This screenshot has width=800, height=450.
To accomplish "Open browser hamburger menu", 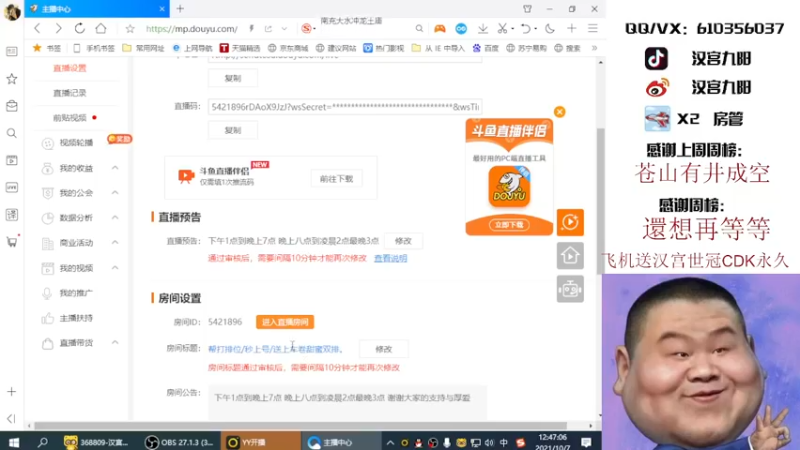I will pyautogui.click(x=592, y=29).
